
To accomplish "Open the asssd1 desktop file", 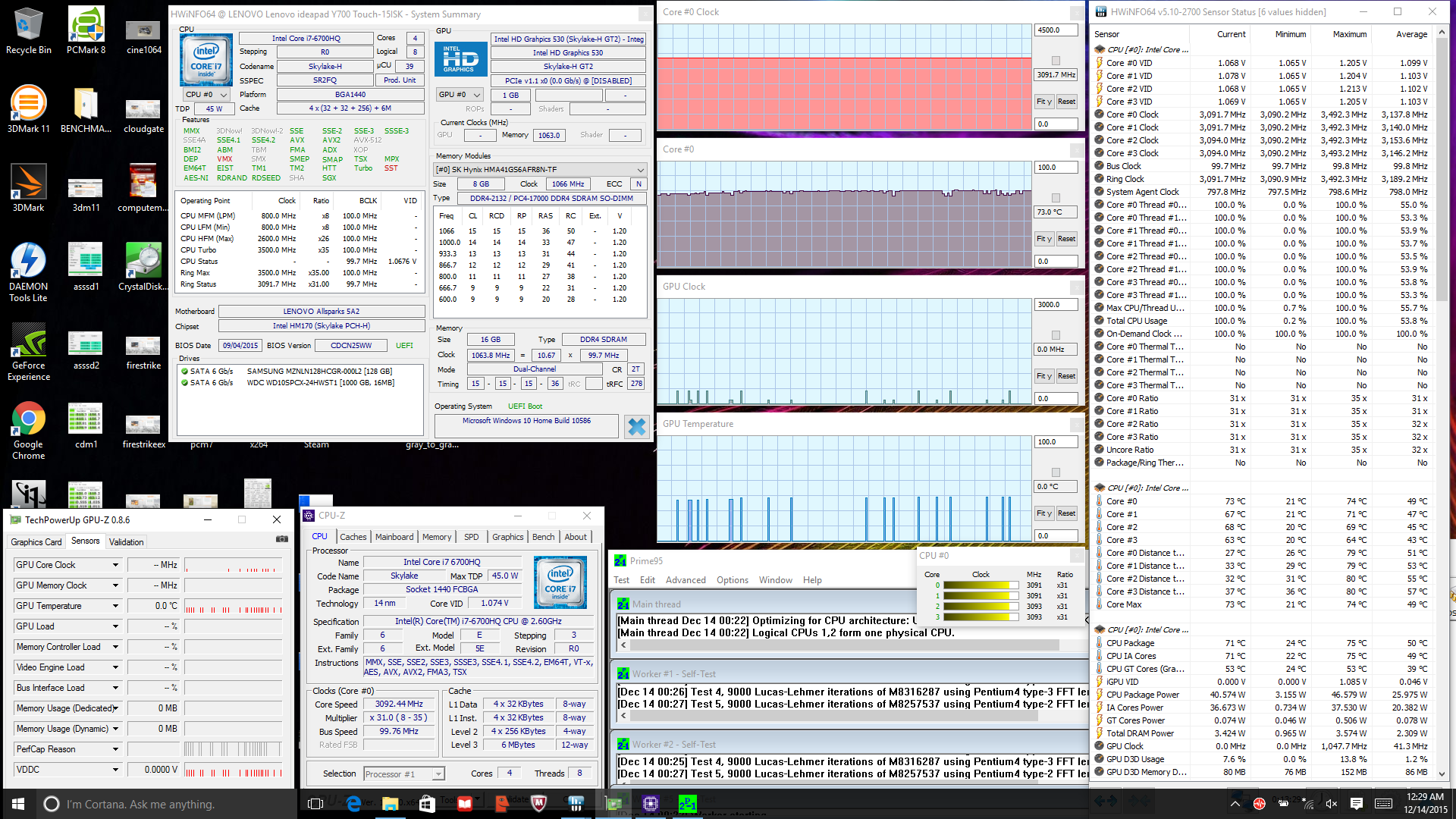I will click(x=86, y=267).
